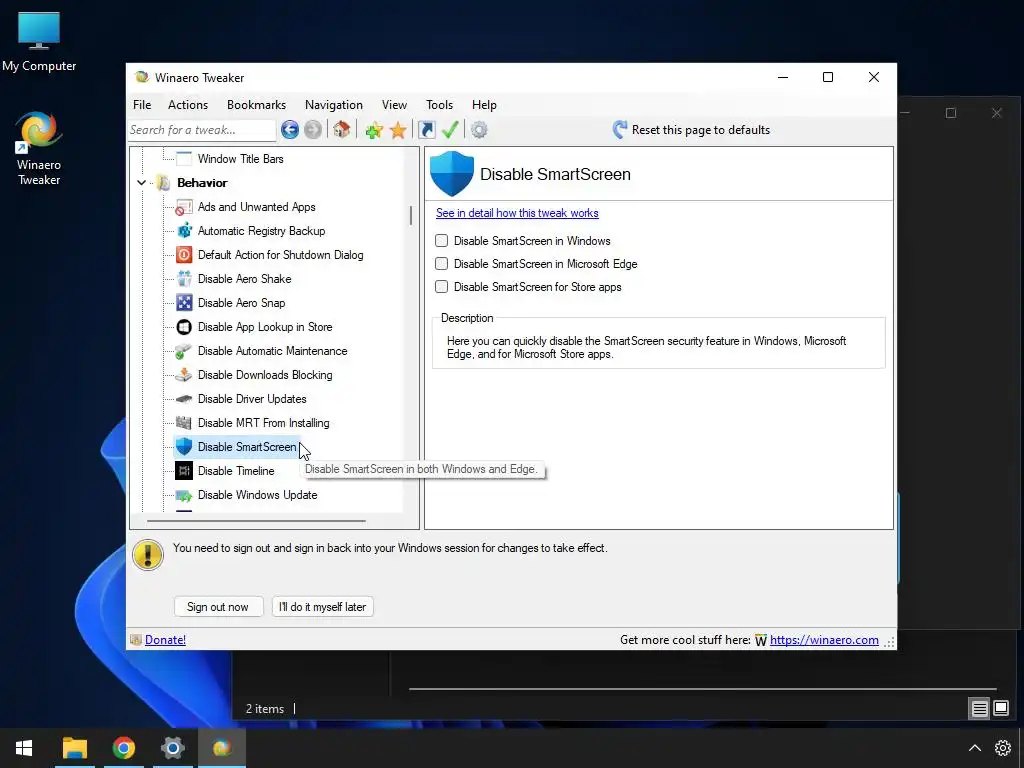The height and width of the screenshot is (768, 1024).
Task: Open the View menu
Action: pos(394,104)
